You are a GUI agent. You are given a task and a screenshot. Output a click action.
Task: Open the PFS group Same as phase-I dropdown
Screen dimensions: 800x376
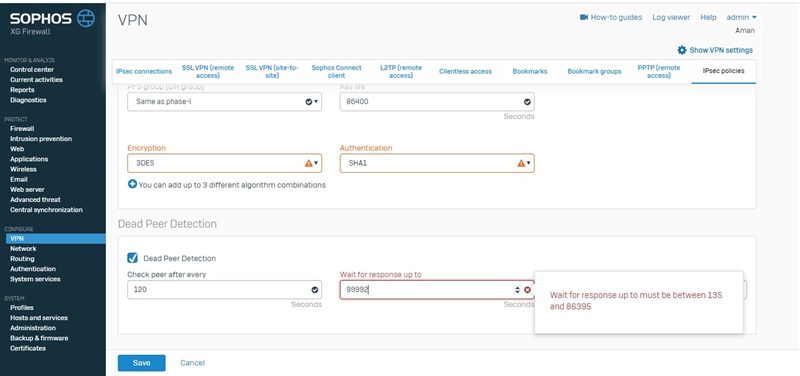[224, 102]
